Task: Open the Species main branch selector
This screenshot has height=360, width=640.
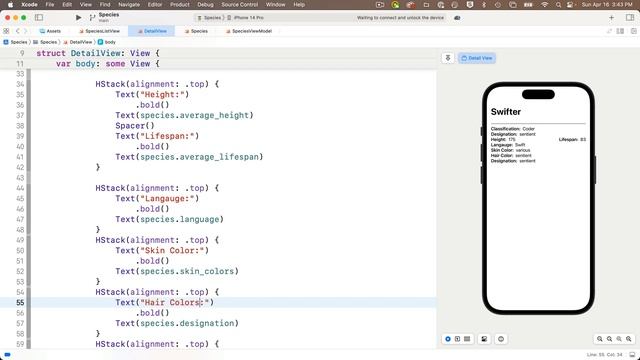Action: point(104,17)
